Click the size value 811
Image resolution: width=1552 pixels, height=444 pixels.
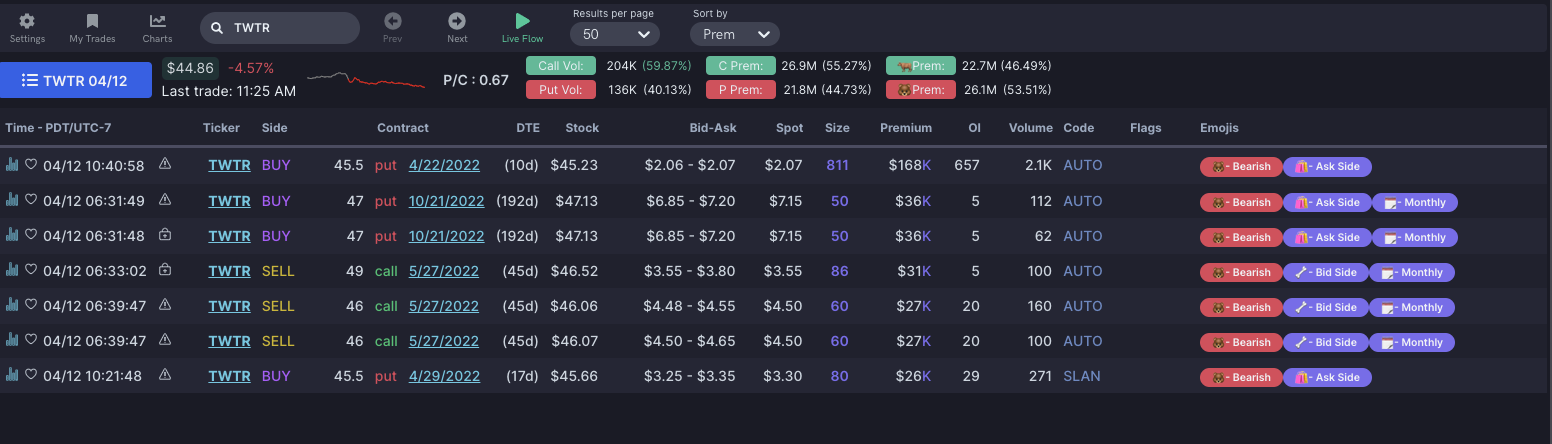[x=837, y=165]
